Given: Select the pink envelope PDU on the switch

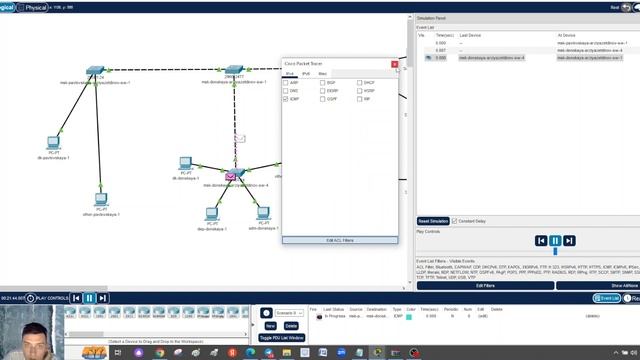Looking at the screenshot, I should (x=231, y=177).
